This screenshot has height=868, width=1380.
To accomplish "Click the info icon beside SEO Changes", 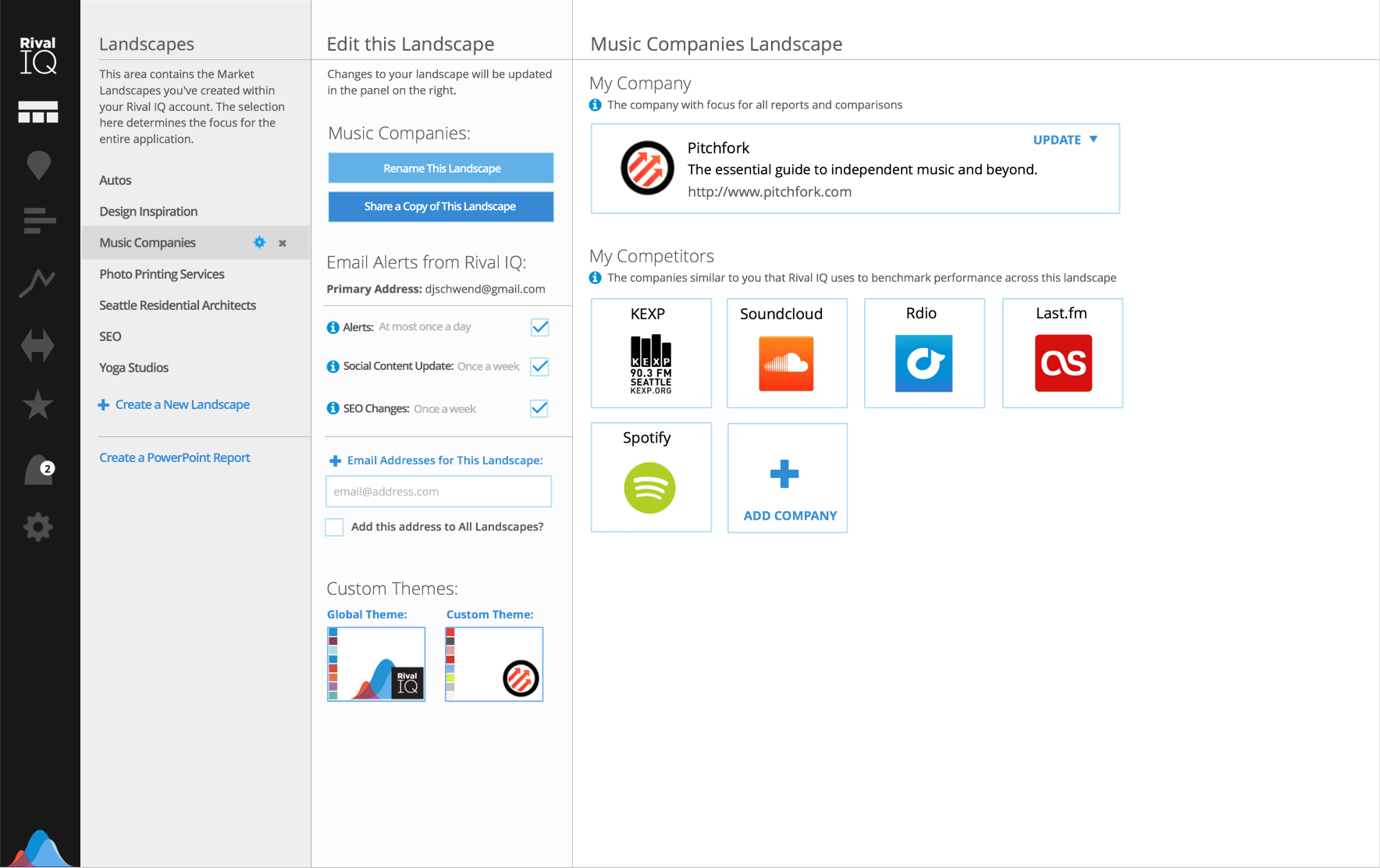I will click(x=333, y=408).
